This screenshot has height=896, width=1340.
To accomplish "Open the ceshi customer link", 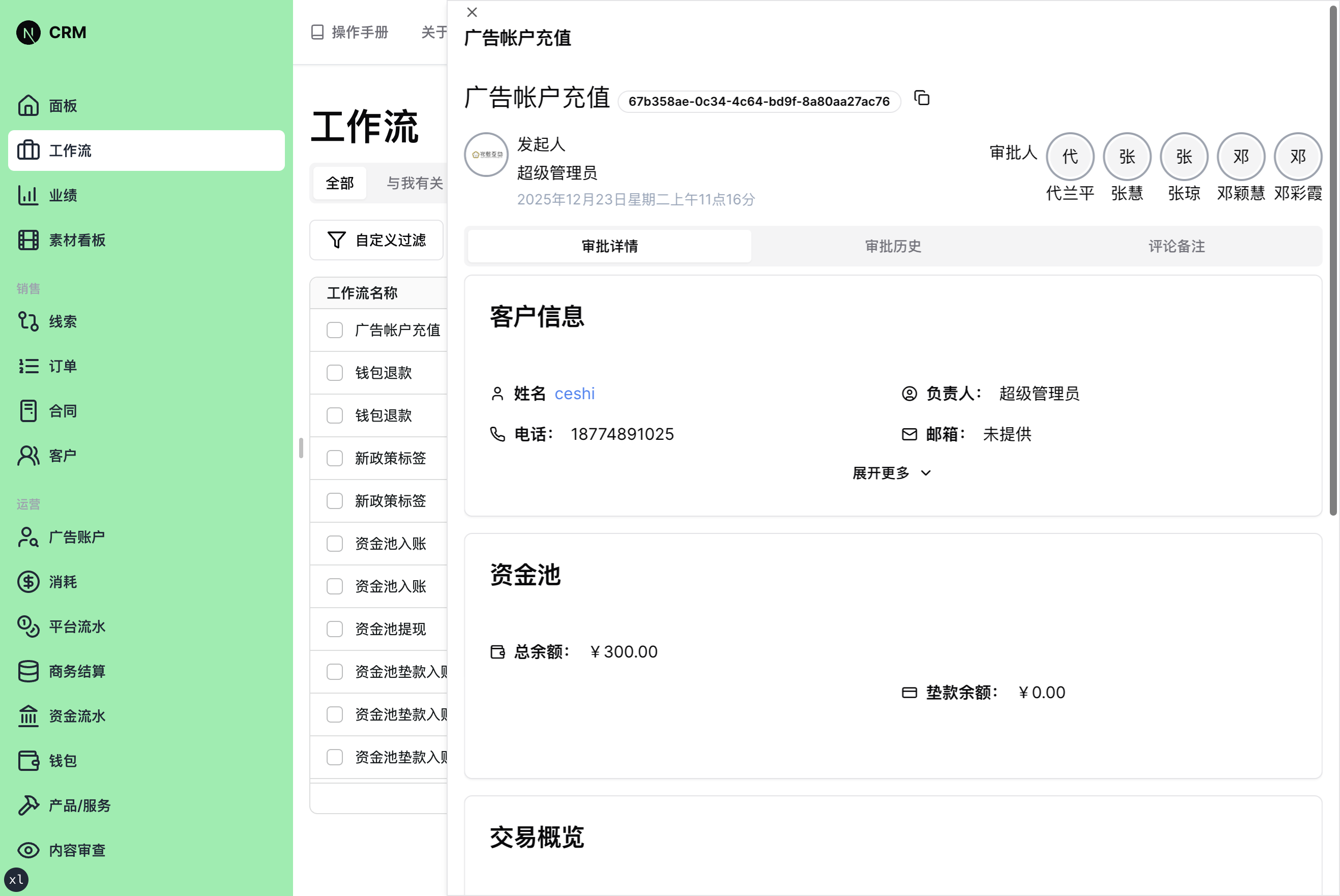I will pos(574,393).
